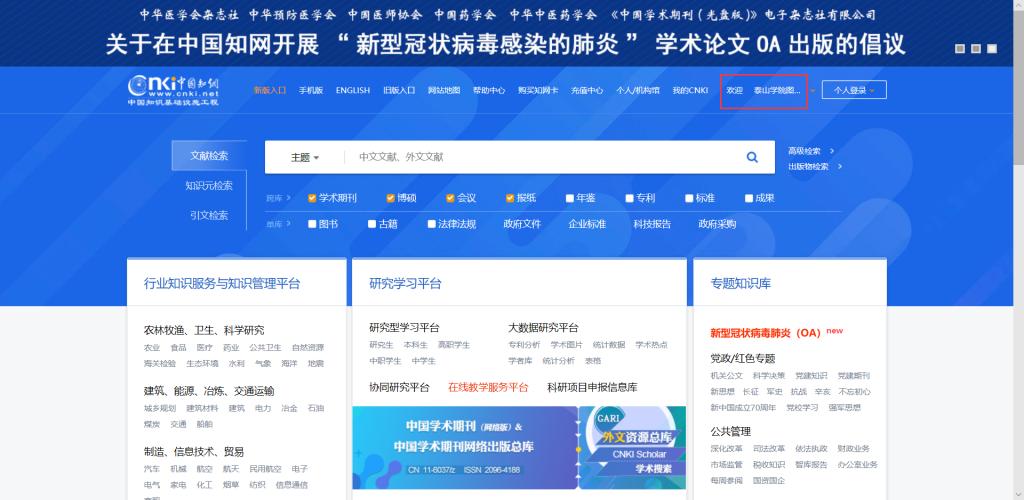The image size is (1024, 500).
Task: Click the arrow beside 高级检索
Action: [832, 151]
